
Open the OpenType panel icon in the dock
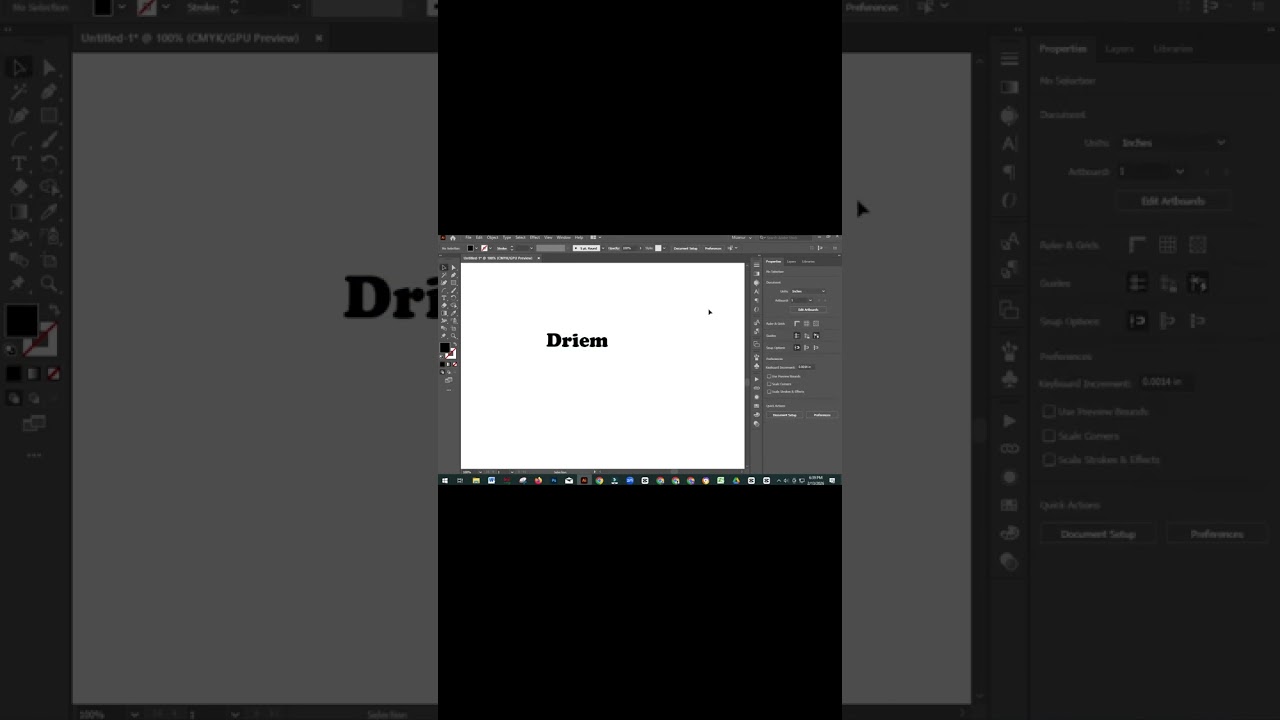click(x=756, y=309)
